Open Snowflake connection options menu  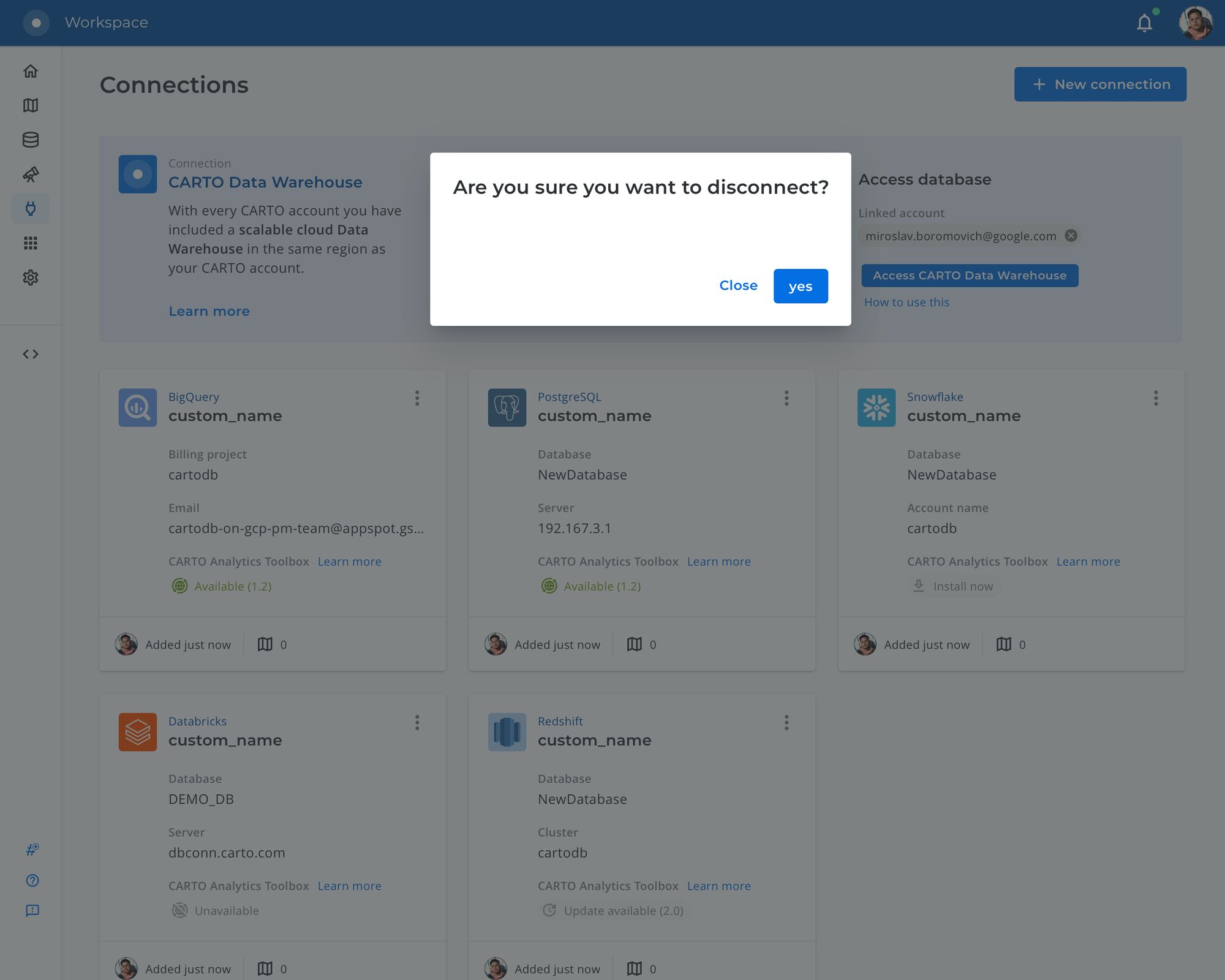1156,398
